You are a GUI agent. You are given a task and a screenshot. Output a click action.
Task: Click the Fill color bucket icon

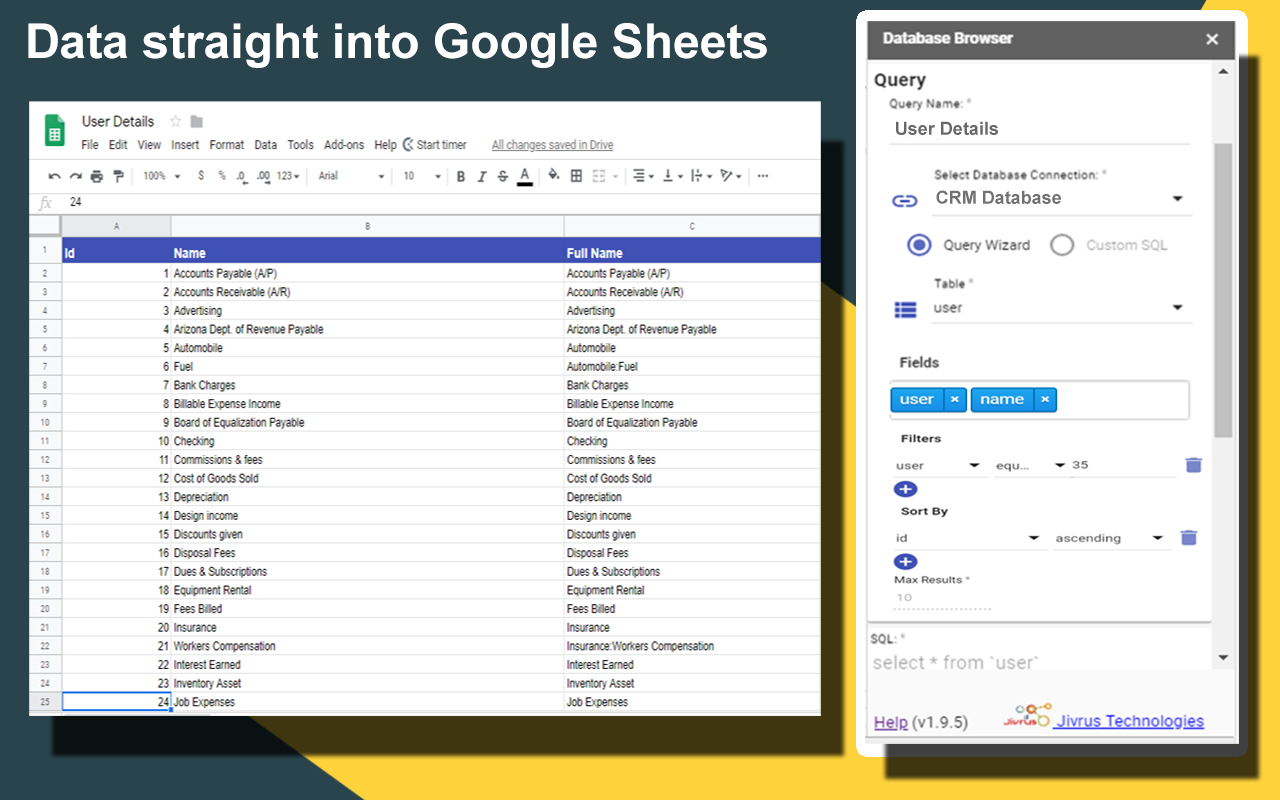click(x=551, y=176)
